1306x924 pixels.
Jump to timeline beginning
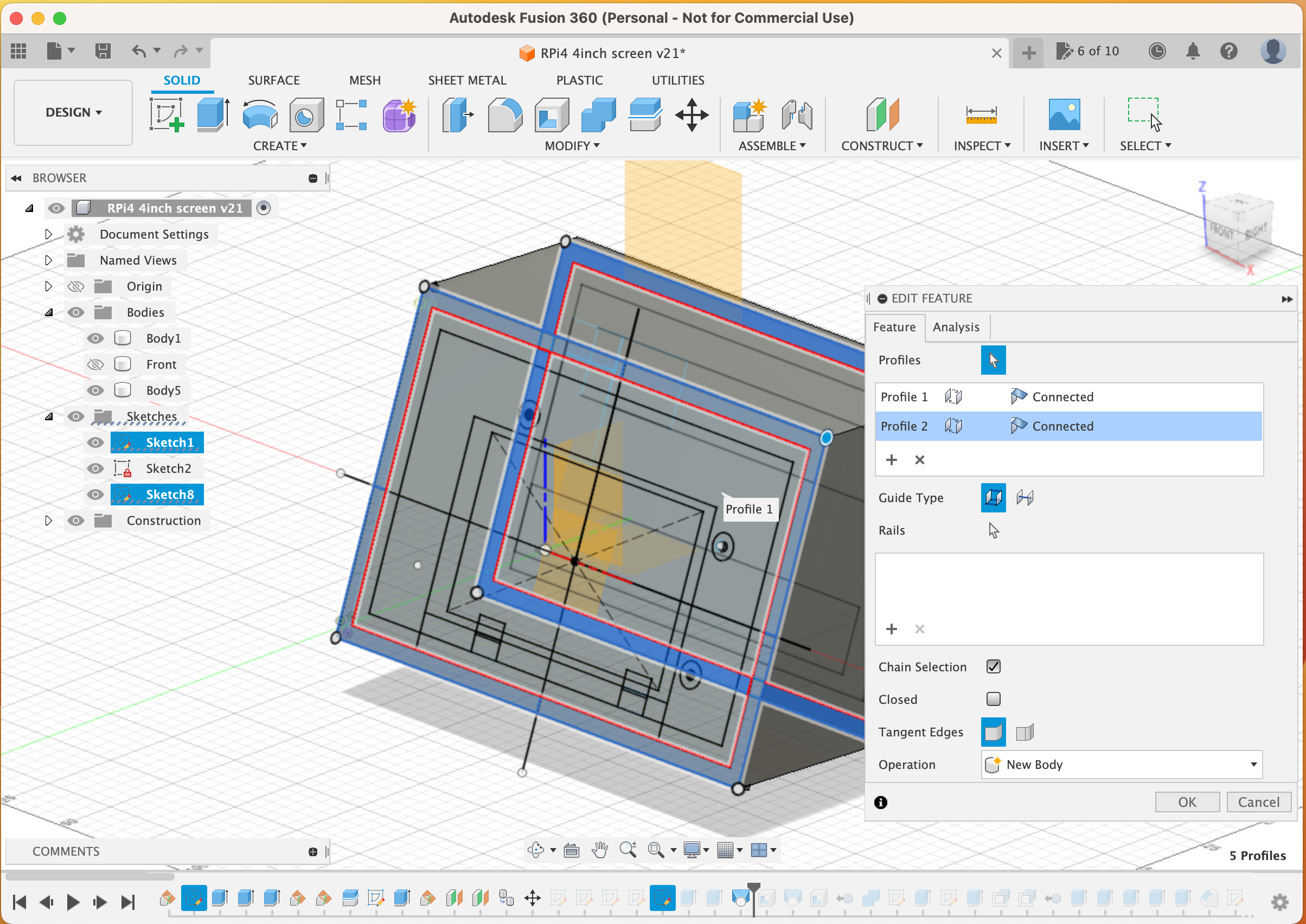click(20, 902)
